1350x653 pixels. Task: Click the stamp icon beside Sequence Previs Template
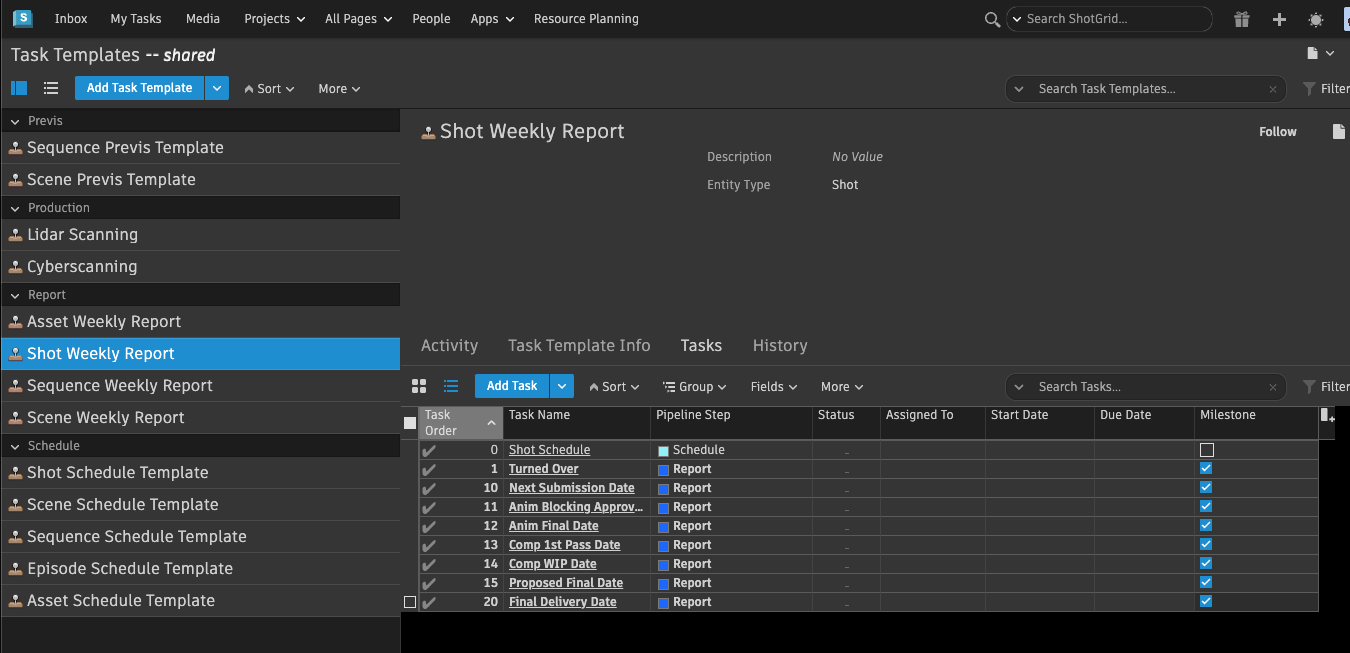[15, 148]
